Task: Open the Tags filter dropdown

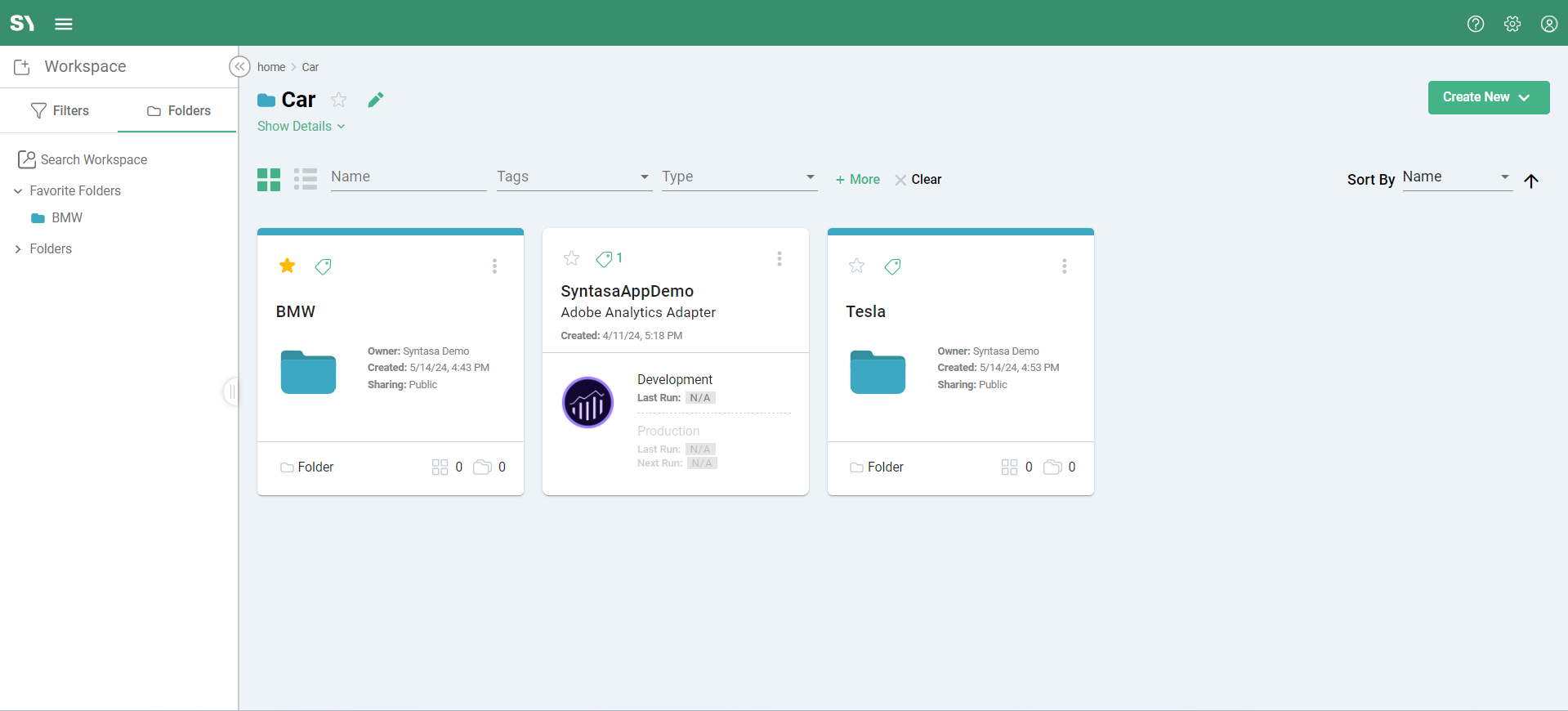Action: (574, 177)
